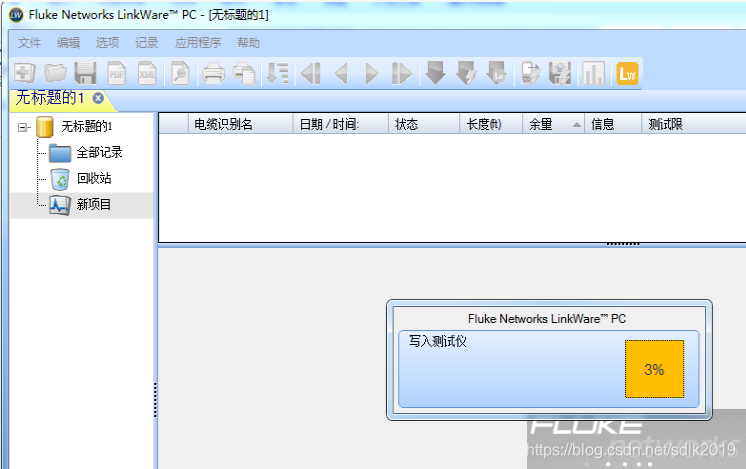
Task: Click the down-arrow with lightning icon
Action: point(466,73)
